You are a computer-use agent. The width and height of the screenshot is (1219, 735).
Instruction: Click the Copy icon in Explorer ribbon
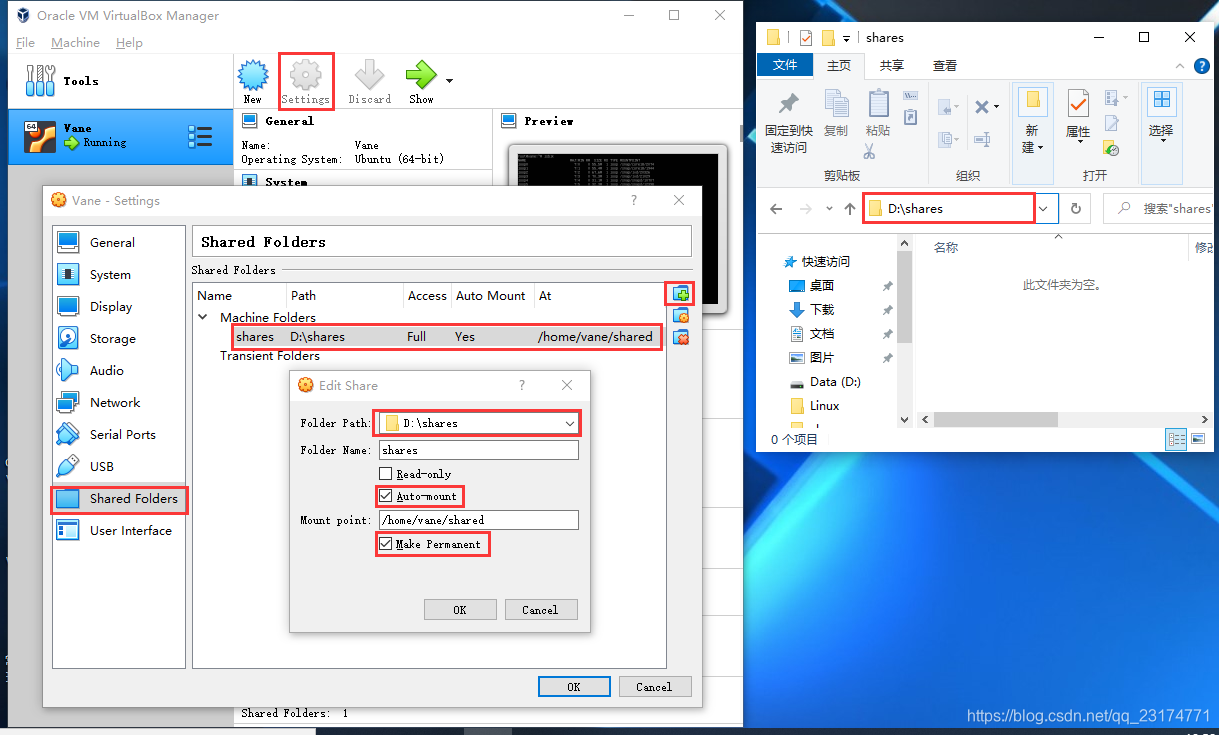[835, 104]
